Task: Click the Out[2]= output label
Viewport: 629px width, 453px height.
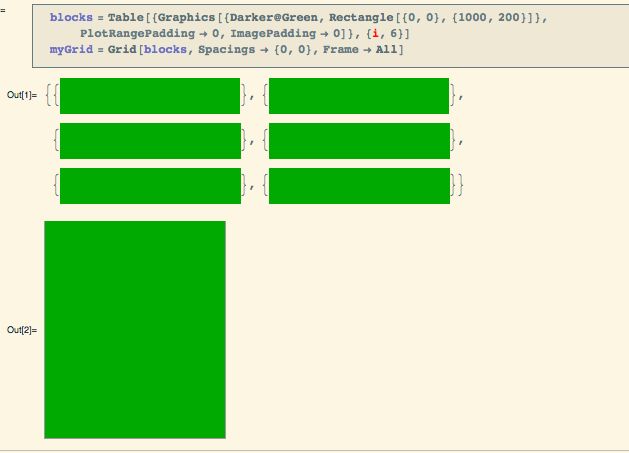Action: (22, 330)
